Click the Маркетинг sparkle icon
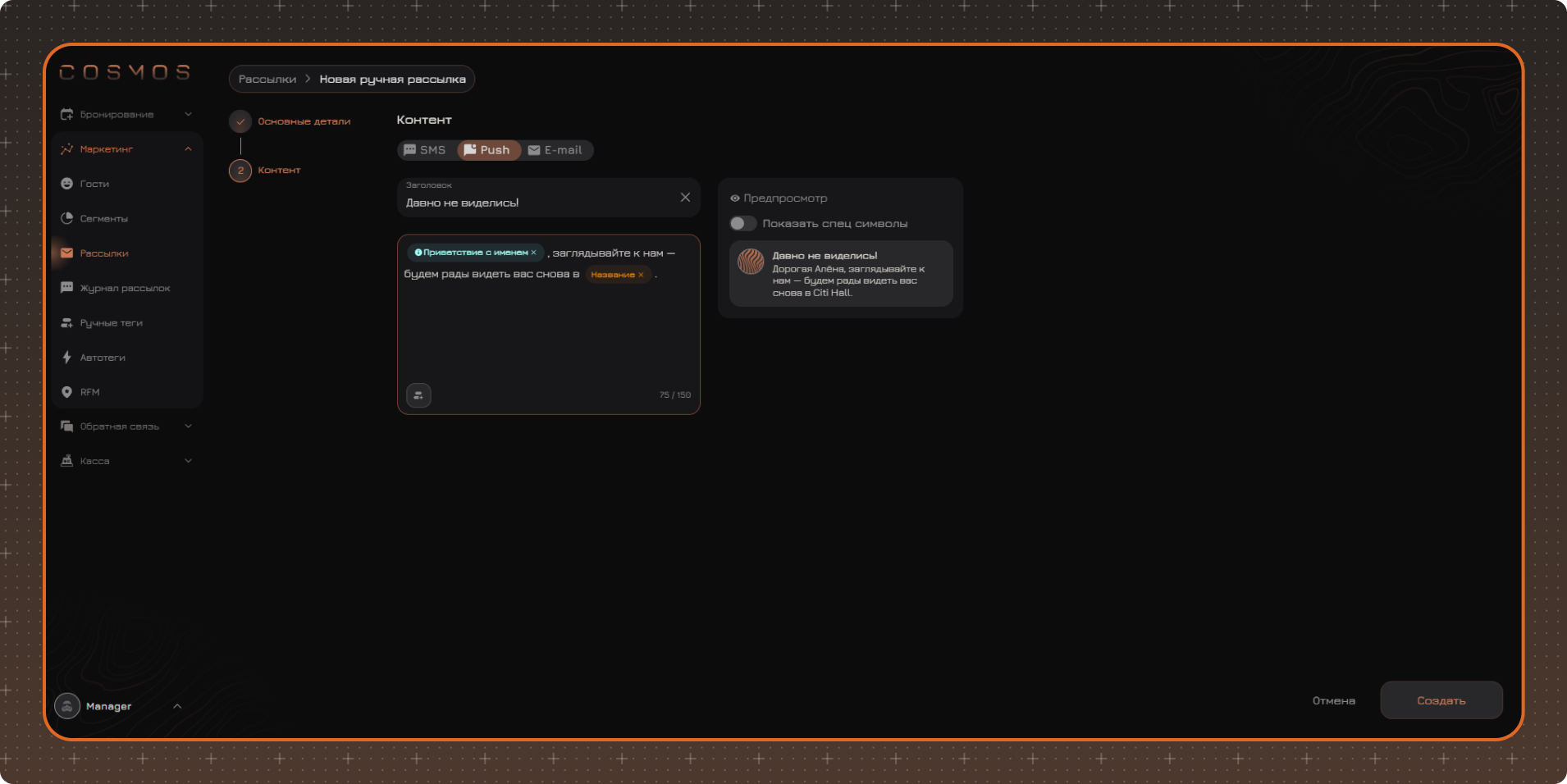This screenshot has height=784, width=1567. point(66,149)
